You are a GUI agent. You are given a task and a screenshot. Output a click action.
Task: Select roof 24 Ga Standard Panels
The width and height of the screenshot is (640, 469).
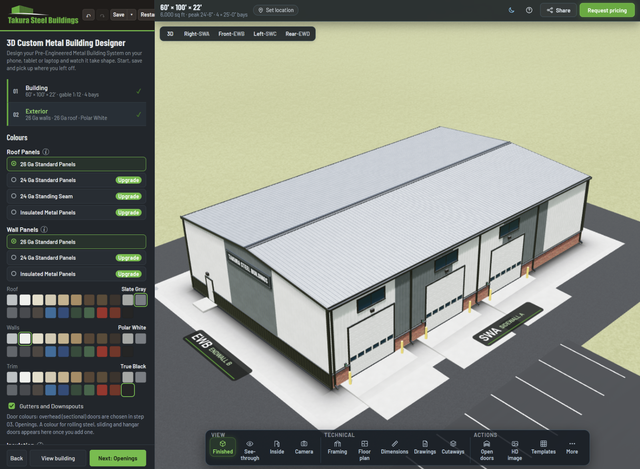point(76,180)
